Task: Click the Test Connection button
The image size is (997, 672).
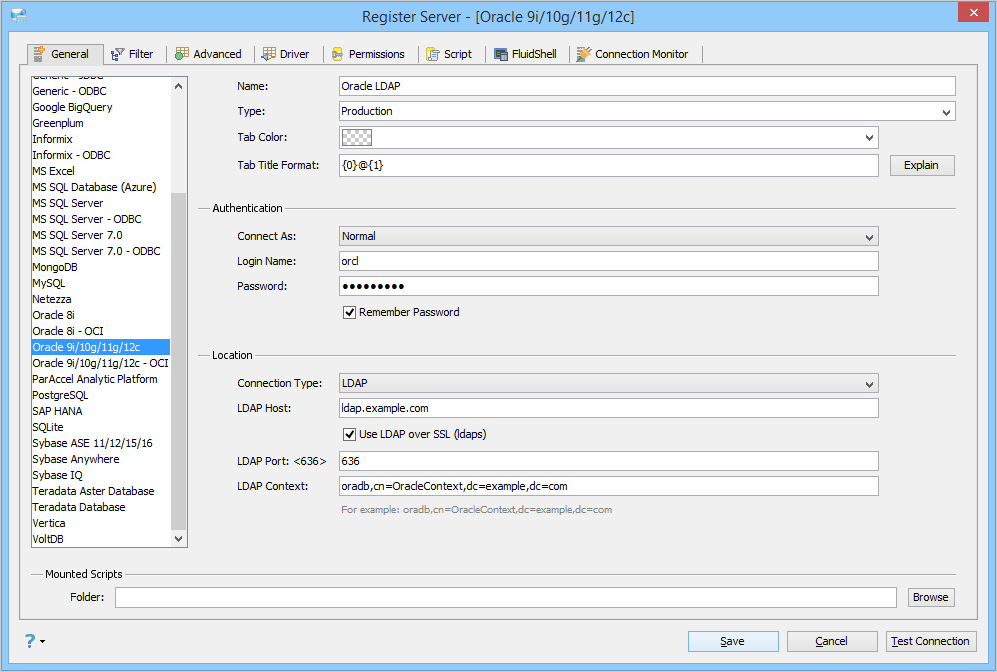Action: click(x=930, y=641)
